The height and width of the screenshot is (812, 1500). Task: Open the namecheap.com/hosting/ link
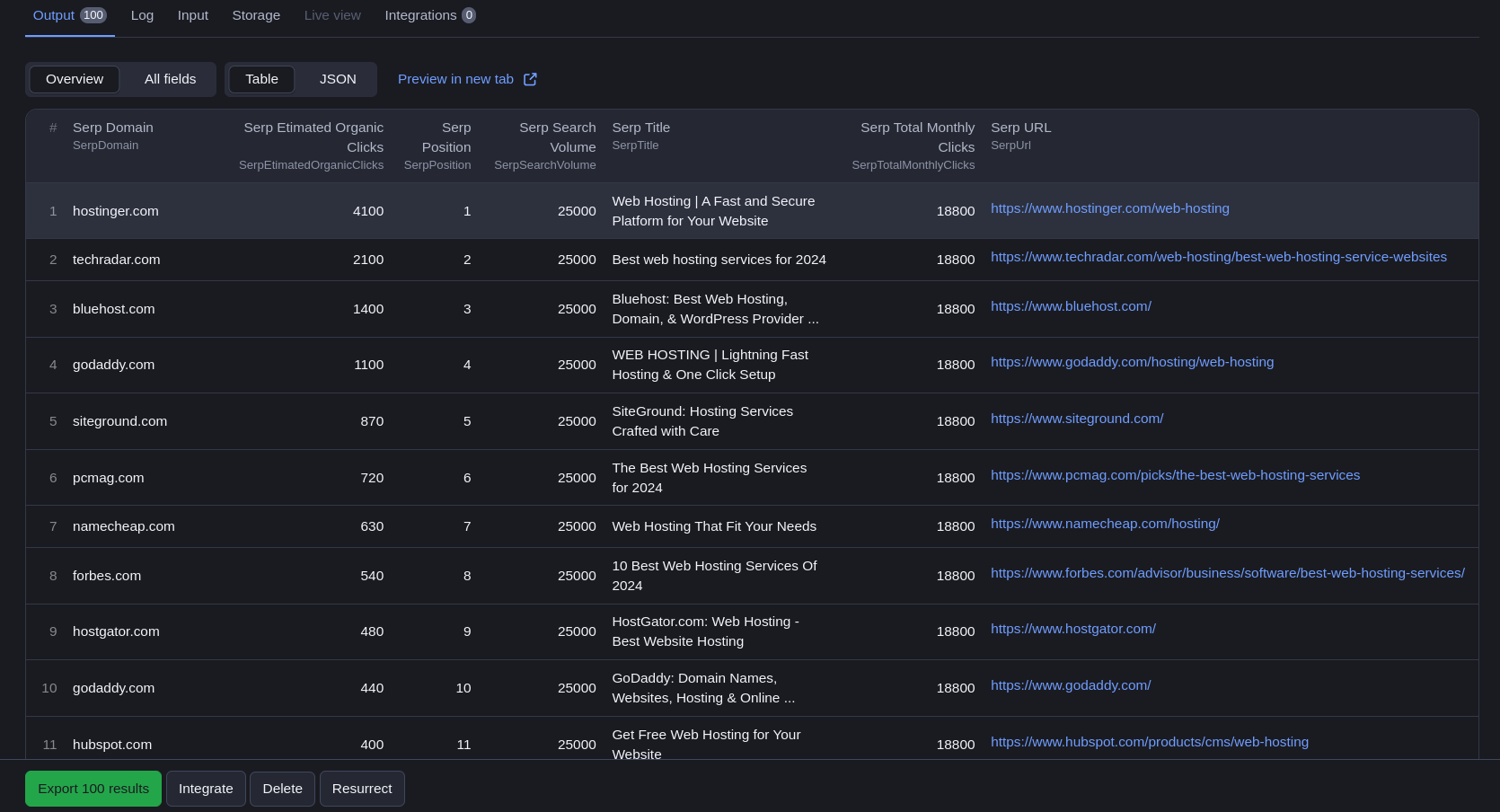1105,524
